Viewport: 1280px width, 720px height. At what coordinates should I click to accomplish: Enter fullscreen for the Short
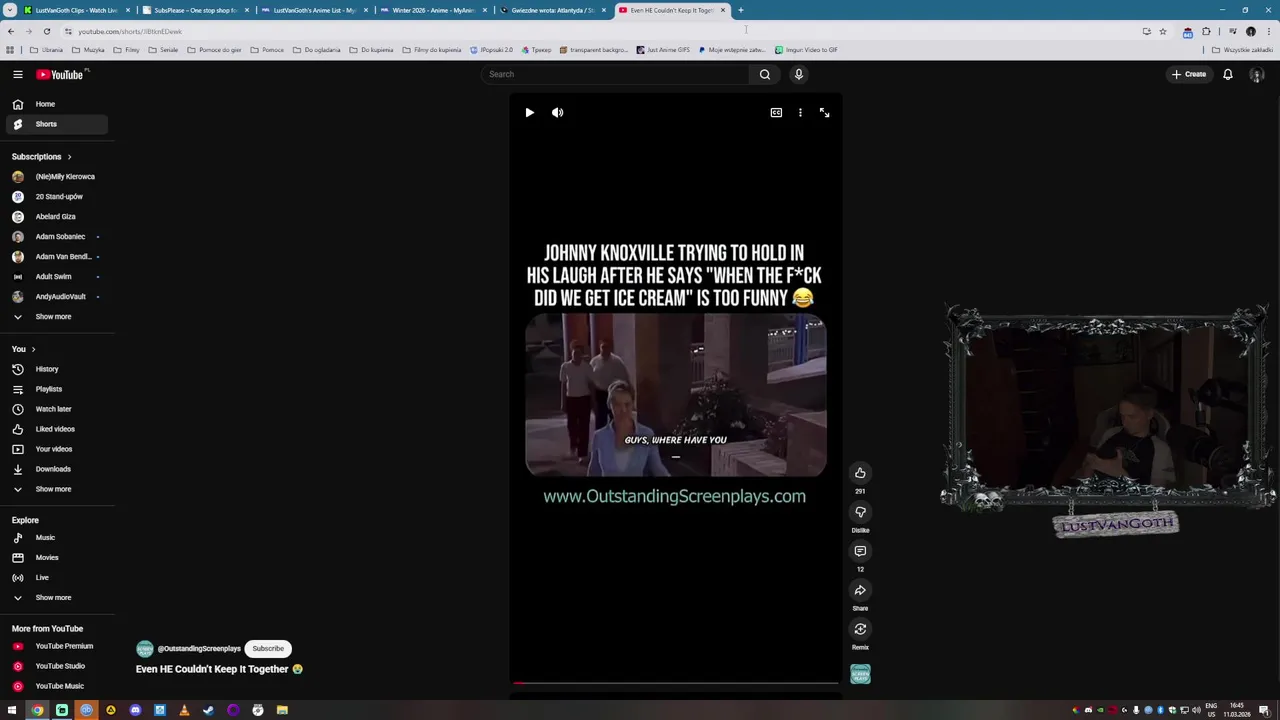pyautogui.click(x=824, y=113)
